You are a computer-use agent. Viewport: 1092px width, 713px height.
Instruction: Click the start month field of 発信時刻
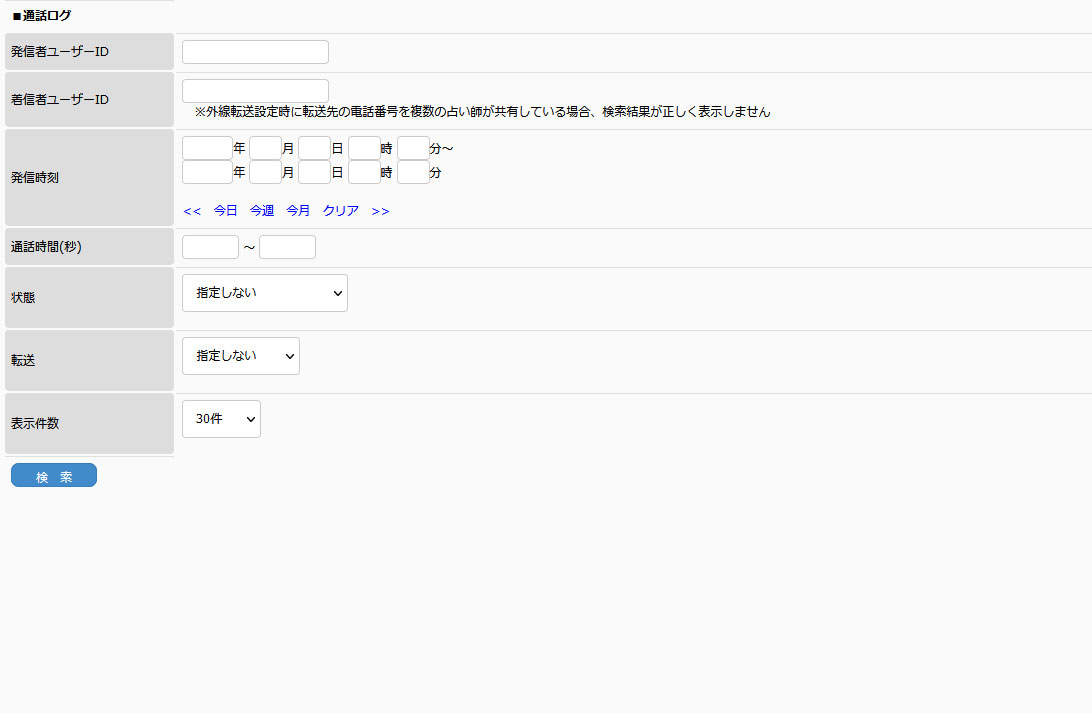265,148
